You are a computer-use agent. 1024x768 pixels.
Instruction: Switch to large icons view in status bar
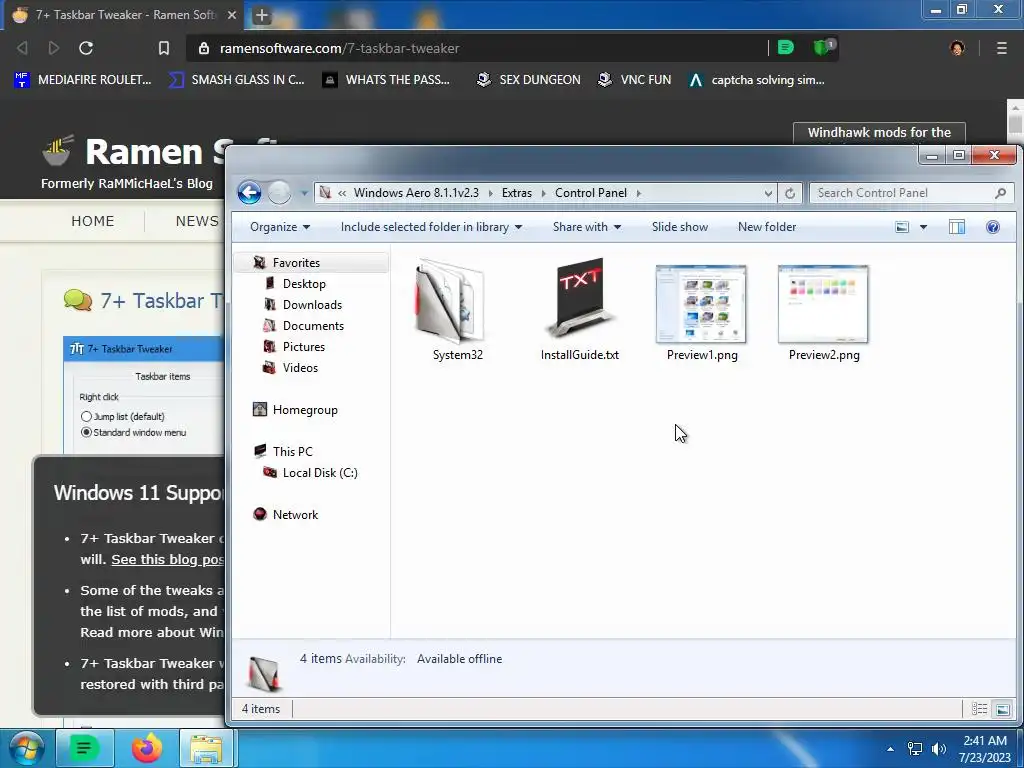pos(1002,709)
